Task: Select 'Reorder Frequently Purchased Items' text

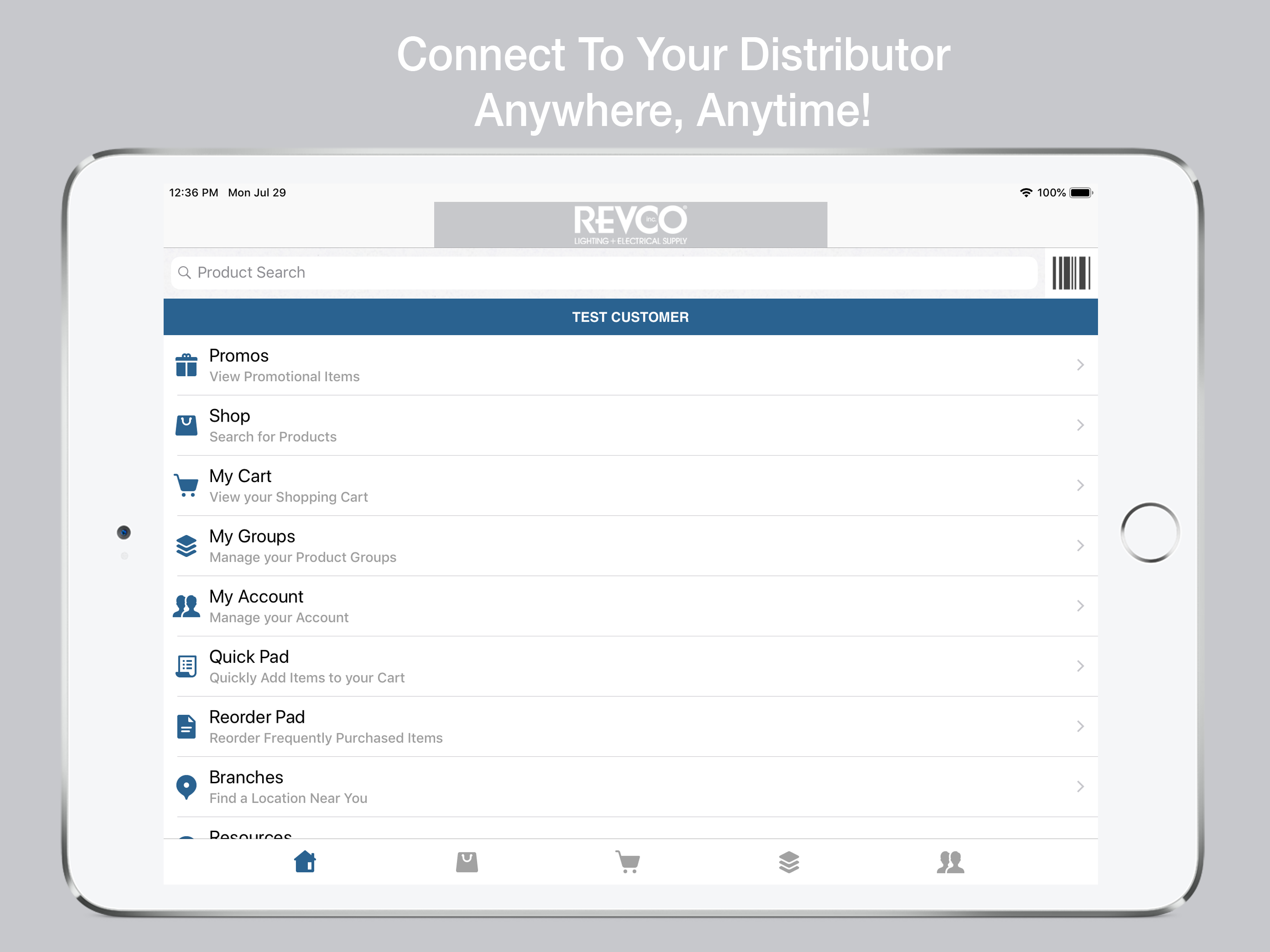Action: point(326,738)
